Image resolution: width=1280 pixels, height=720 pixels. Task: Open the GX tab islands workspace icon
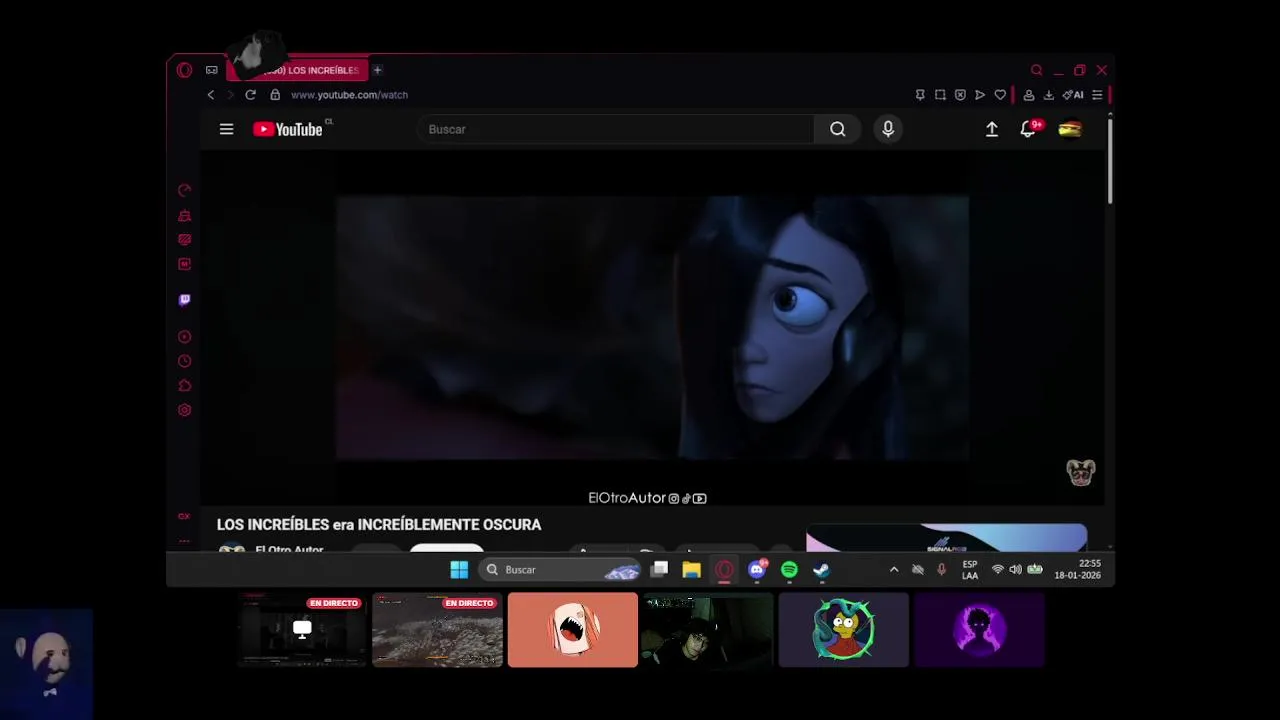click(211, 70)
